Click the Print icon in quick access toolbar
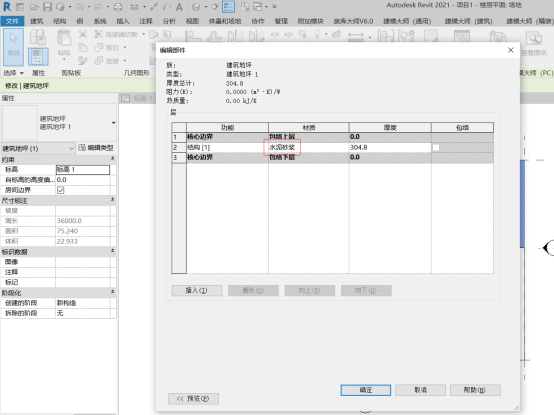The width and height of the screenshot is (554, 415). [x=118, y=7]
